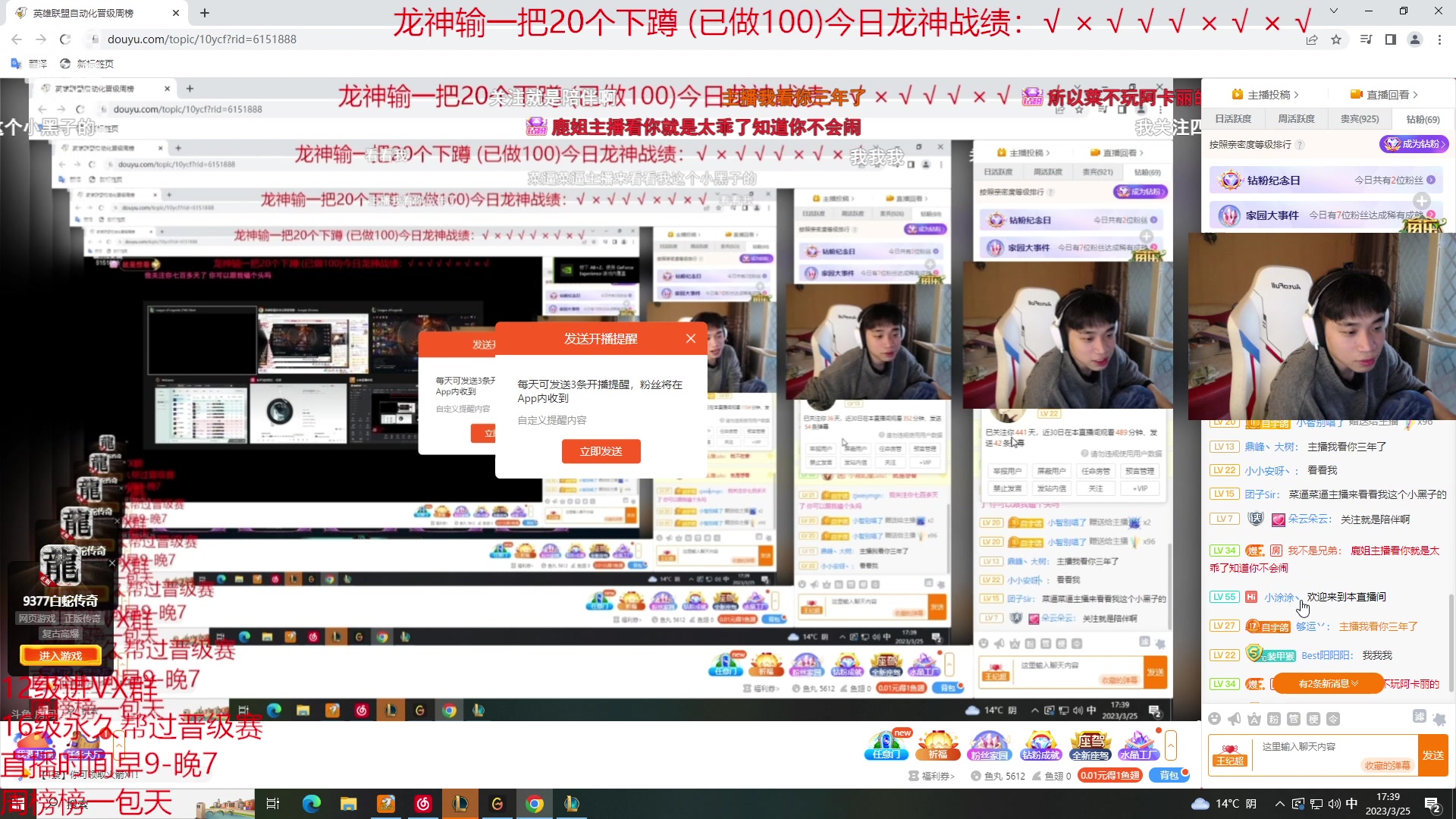Bookmark this page with the star icon

pos(1336,39)
